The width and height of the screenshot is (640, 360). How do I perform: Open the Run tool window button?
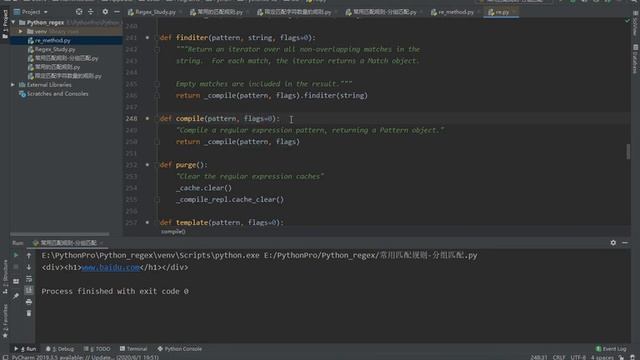[x=25, y=349]
